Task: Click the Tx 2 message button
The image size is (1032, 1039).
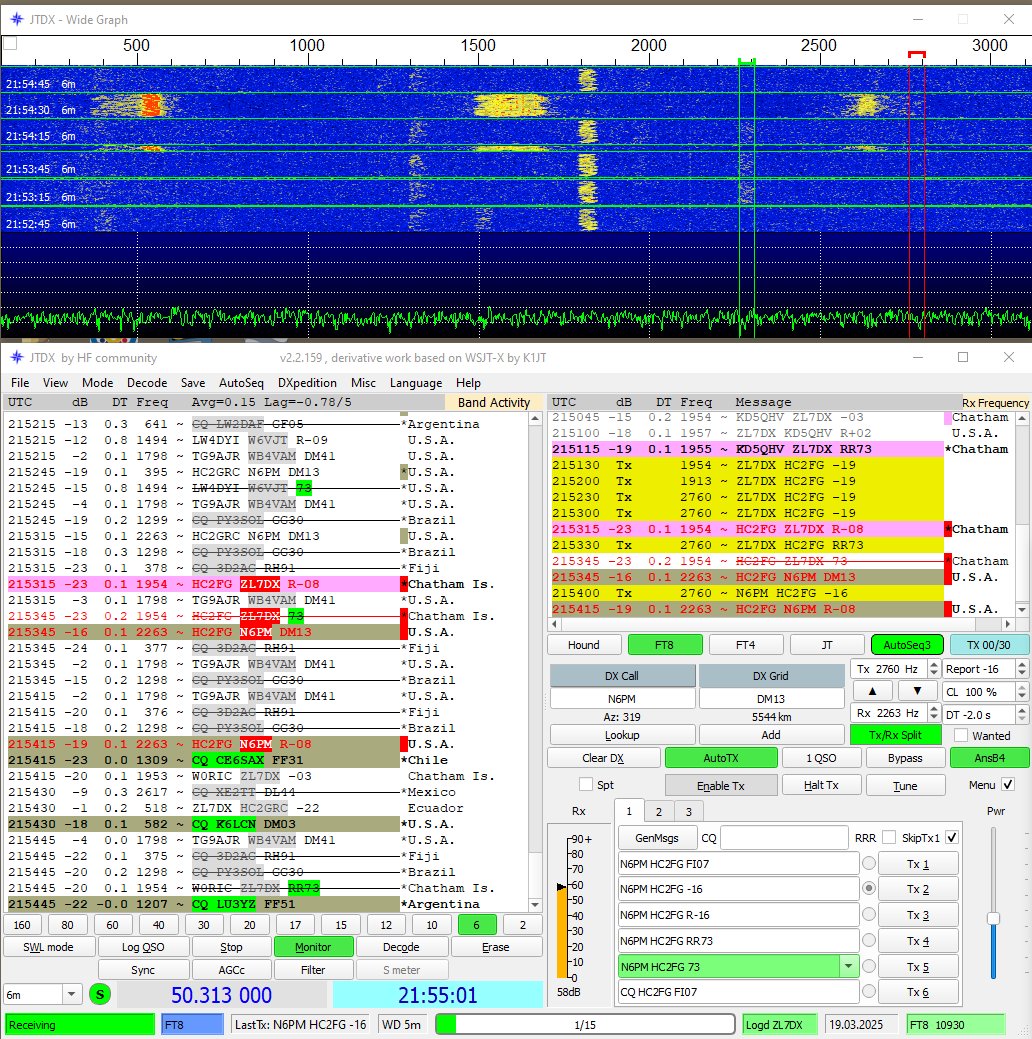Action: click(x=918, y=889)
